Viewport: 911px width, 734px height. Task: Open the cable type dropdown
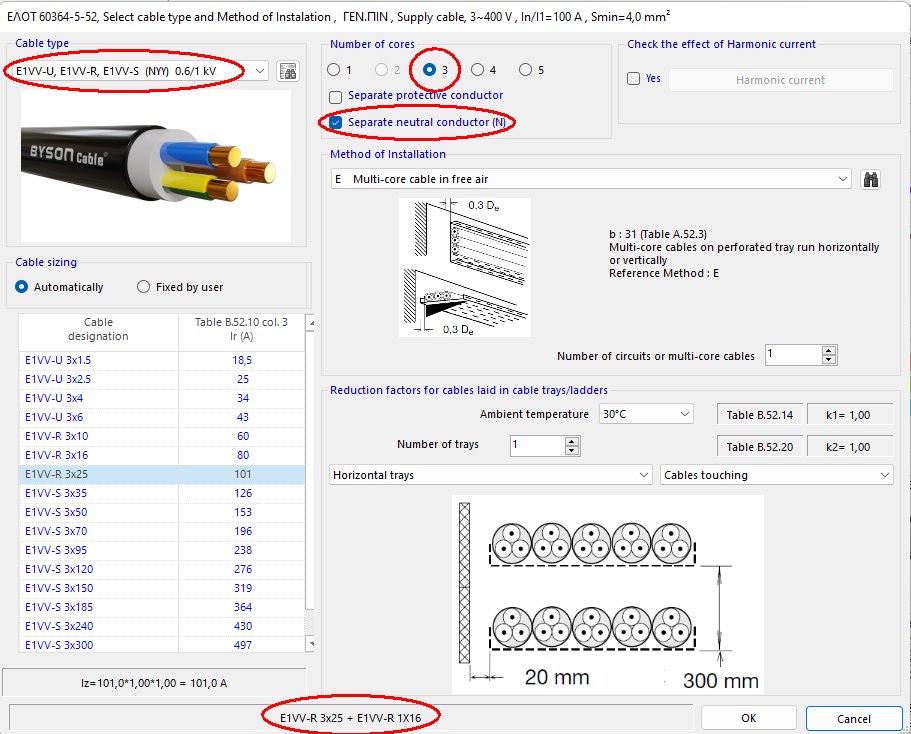coord(259,71)
